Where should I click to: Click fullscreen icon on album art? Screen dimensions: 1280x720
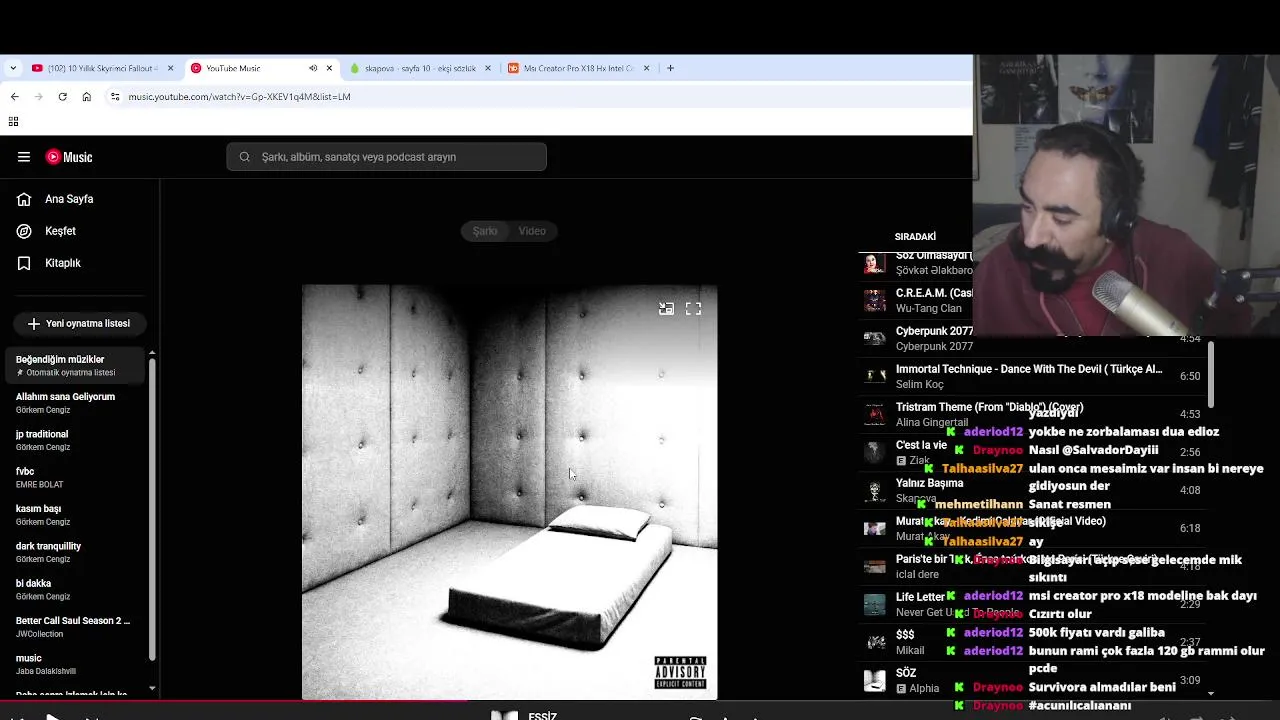click(x=693, y=309)
